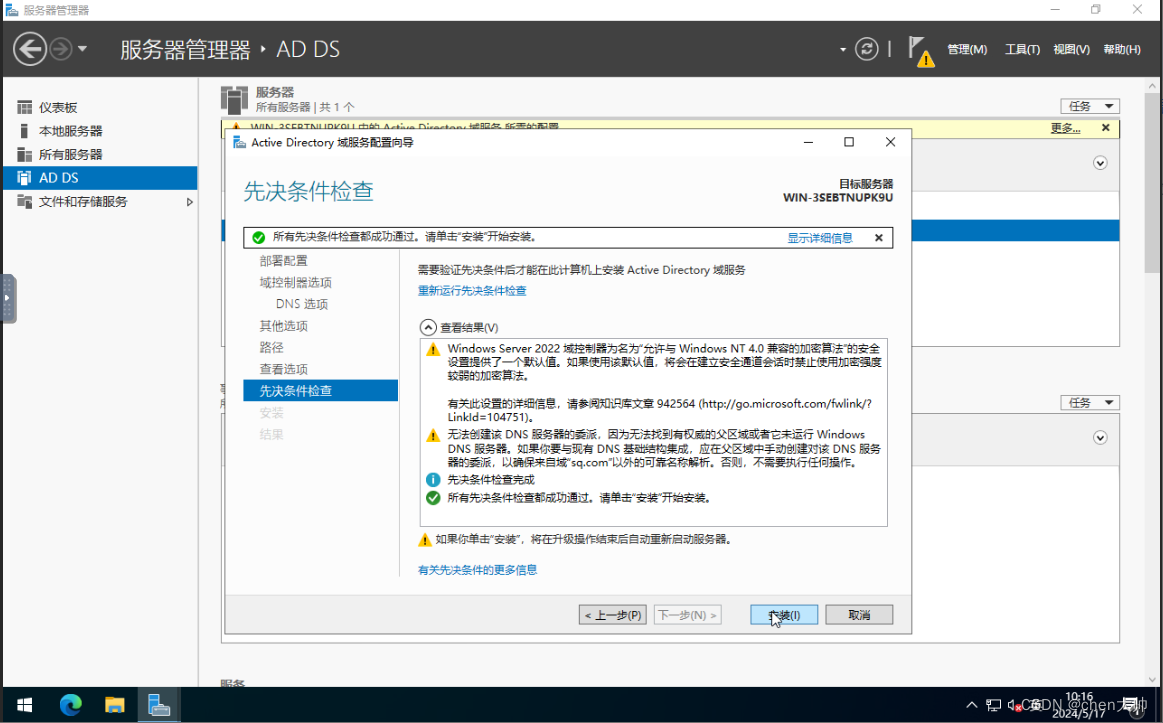1163x723 pixels.
Task: Dismiss the yellow AD DS configuration notification bar
Action: 1105,128
